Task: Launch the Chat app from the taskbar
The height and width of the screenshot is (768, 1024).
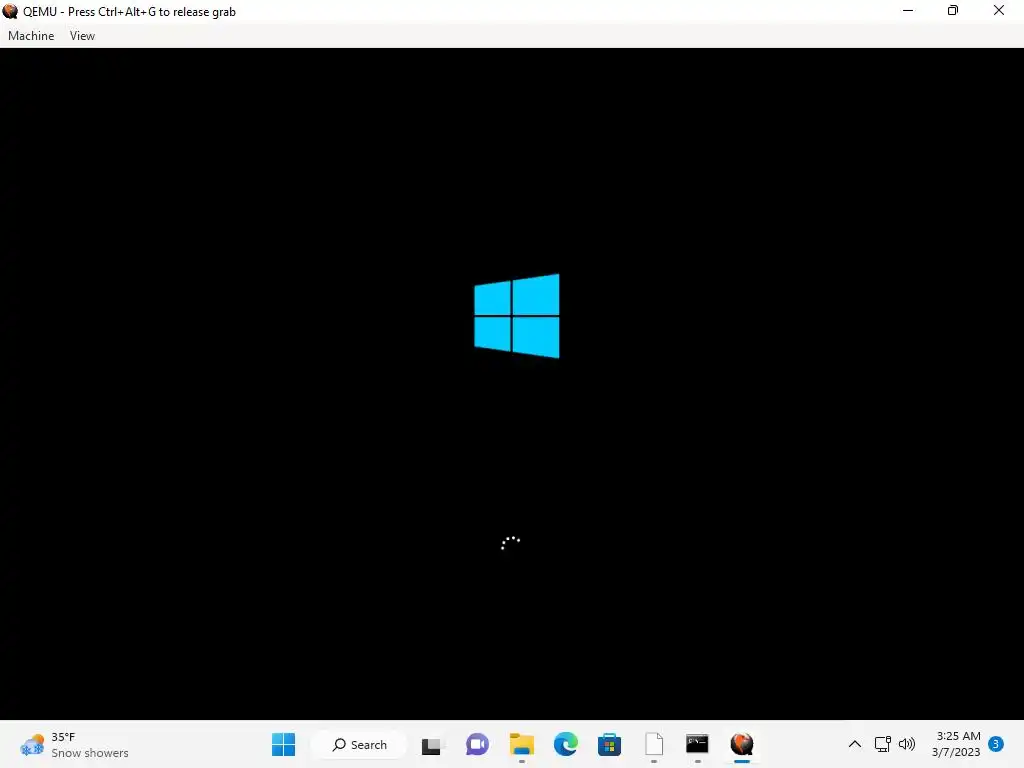Action: click(x=477, y=744)
